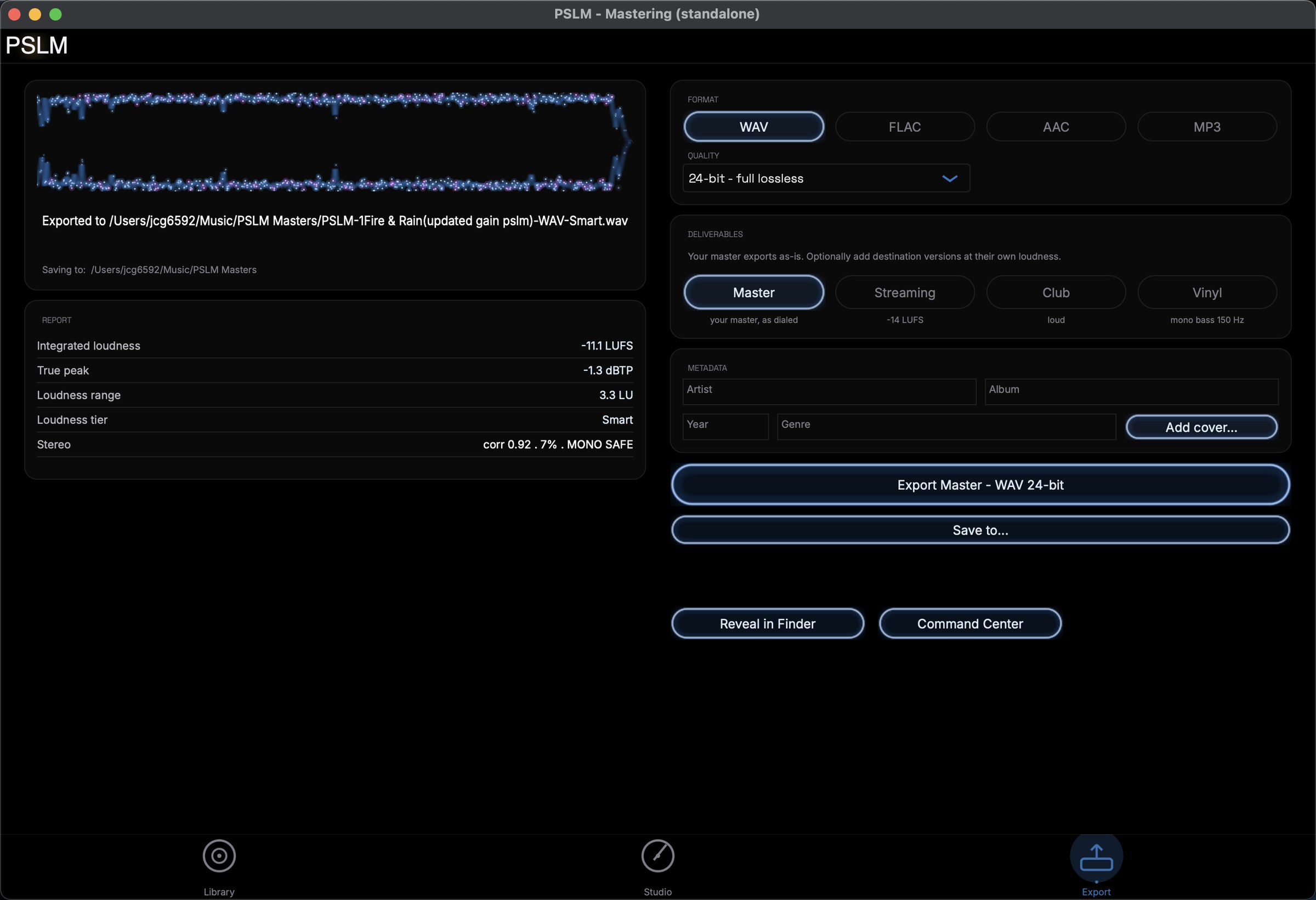Viewport: 1316px width, 900px height.
Task: Click the yellow window minimize button
Action: [35, 14]
